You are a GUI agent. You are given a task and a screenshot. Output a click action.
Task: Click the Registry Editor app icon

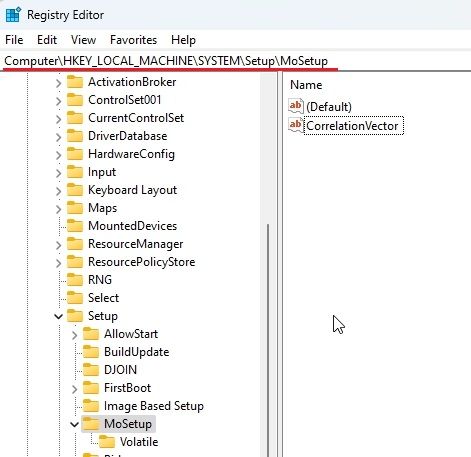13,14
